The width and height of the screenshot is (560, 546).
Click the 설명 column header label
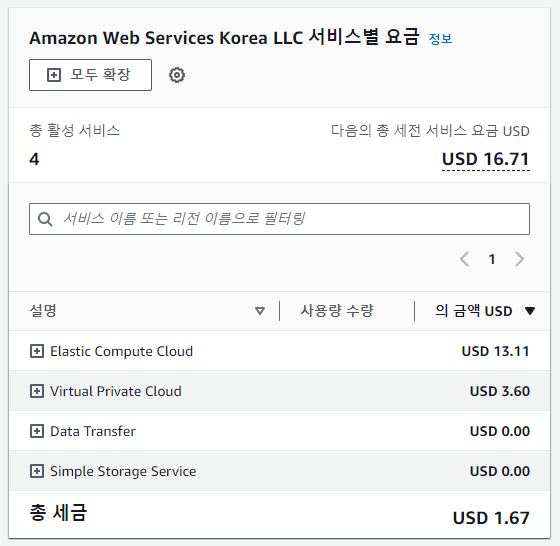[43, 311]
